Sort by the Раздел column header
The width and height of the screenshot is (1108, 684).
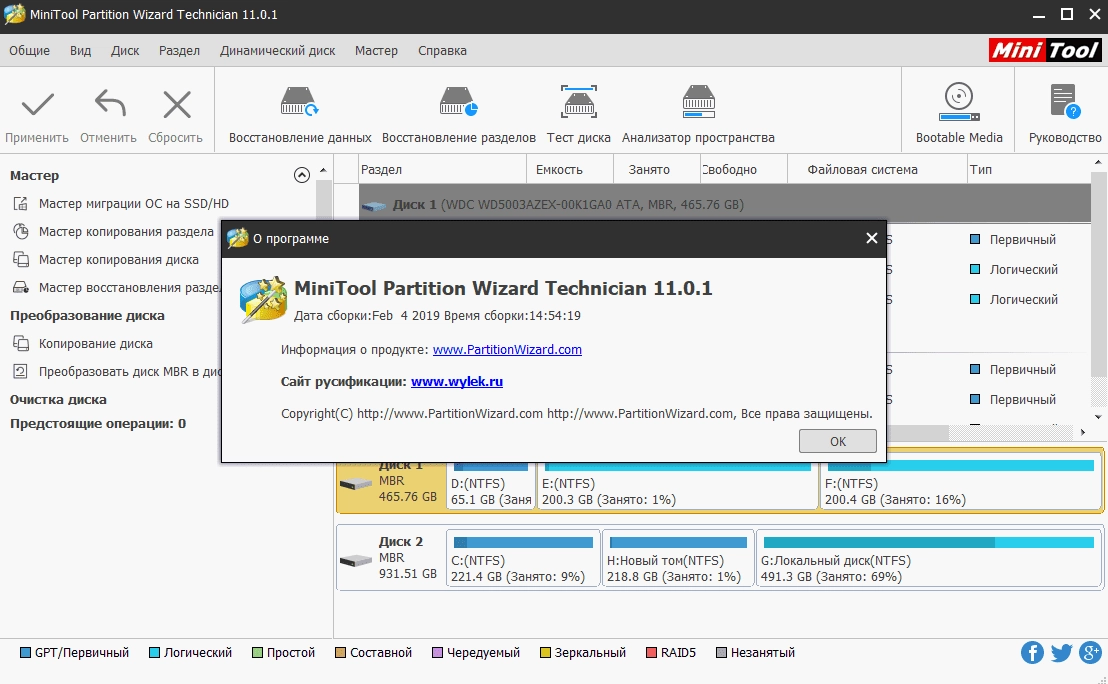tap(442, 170)
